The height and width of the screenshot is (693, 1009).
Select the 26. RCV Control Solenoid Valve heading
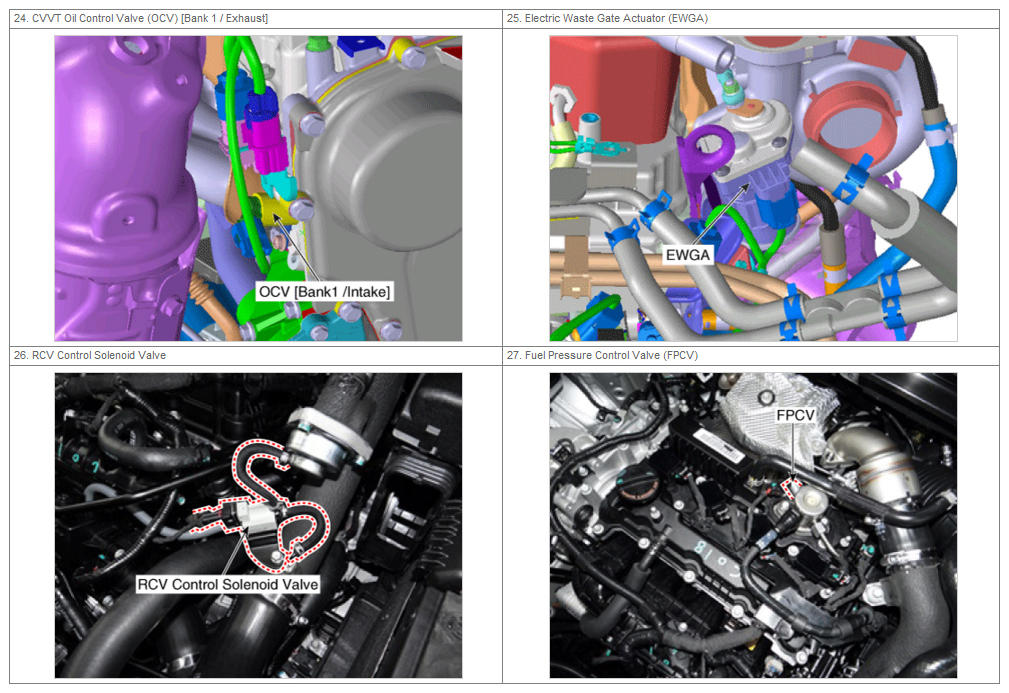pyautogui.click(x=90, y=355)
